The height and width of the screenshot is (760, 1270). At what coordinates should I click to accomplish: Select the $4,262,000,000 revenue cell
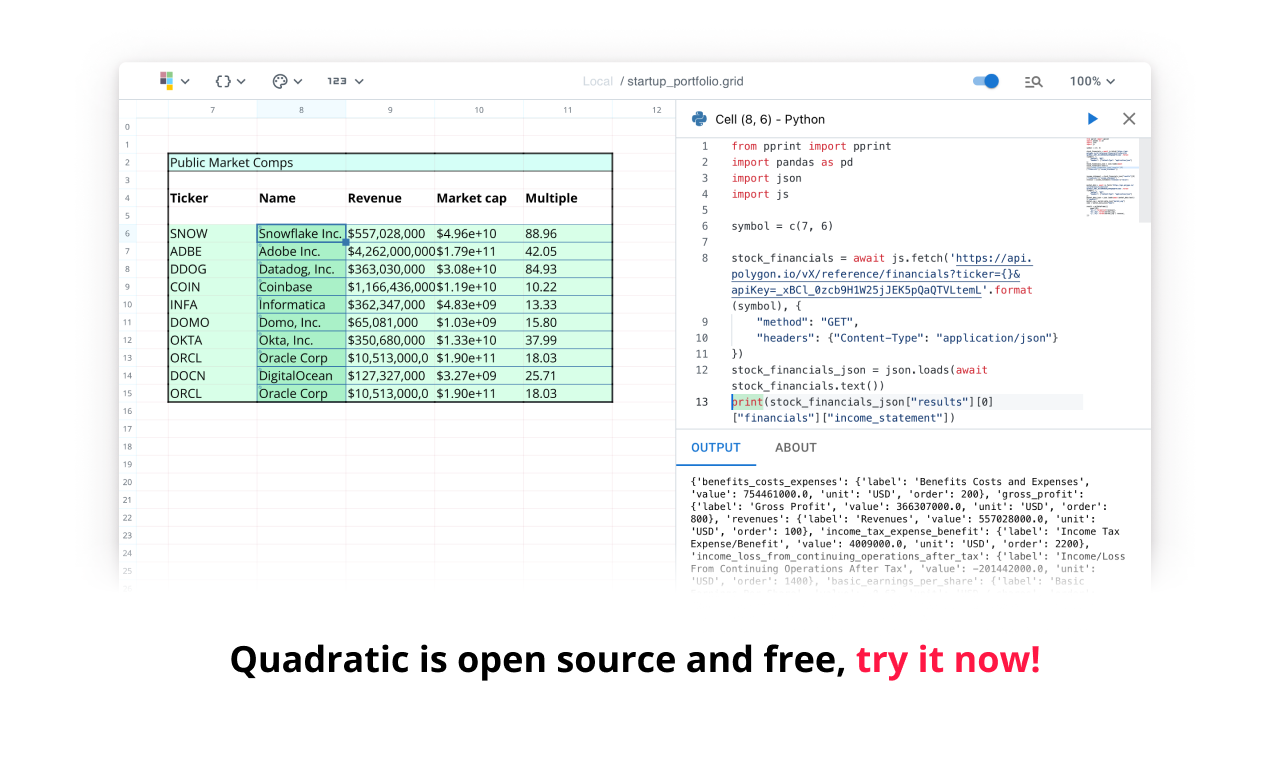coord(390,251)
